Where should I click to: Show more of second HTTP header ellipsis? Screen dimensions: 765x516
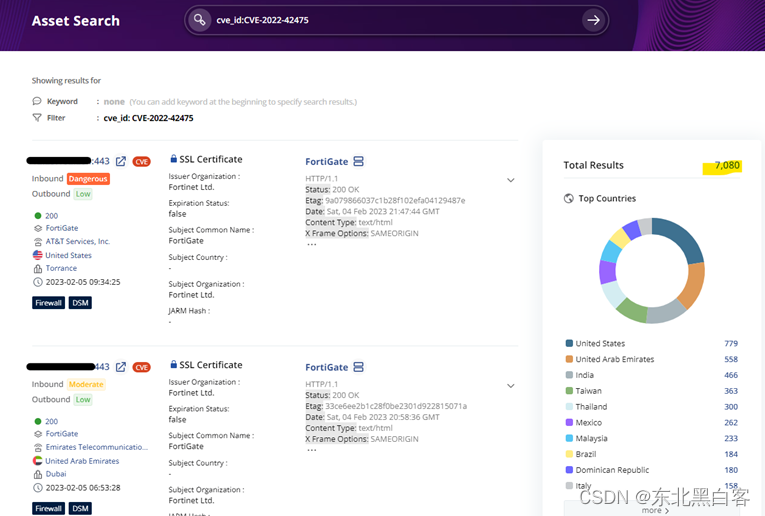pos(311,450)
